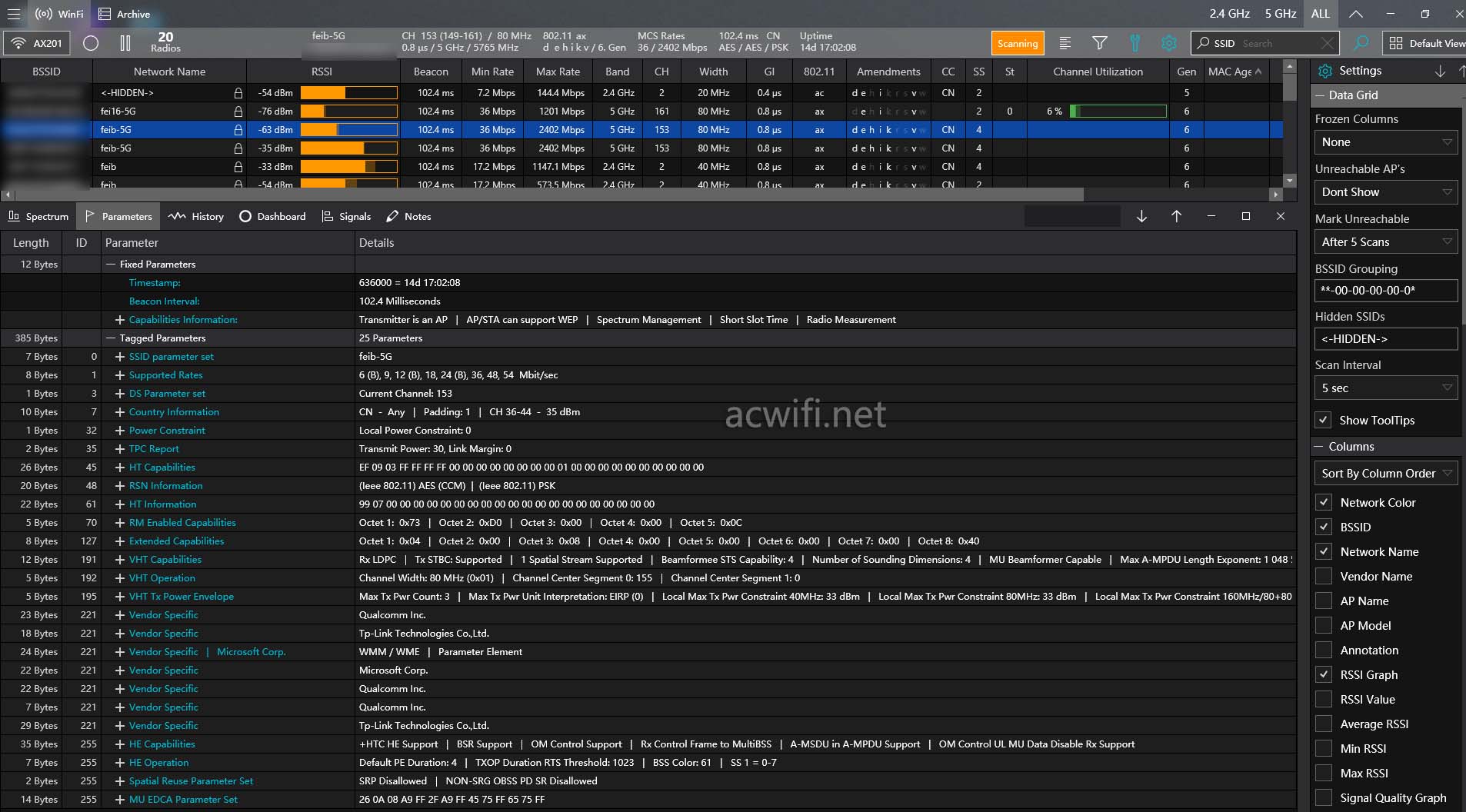Image resolution: width=1466 pixels, height=812 pixels.
Task: Enable the Annotation column checkbox
Action: (x=1323, y=650)
